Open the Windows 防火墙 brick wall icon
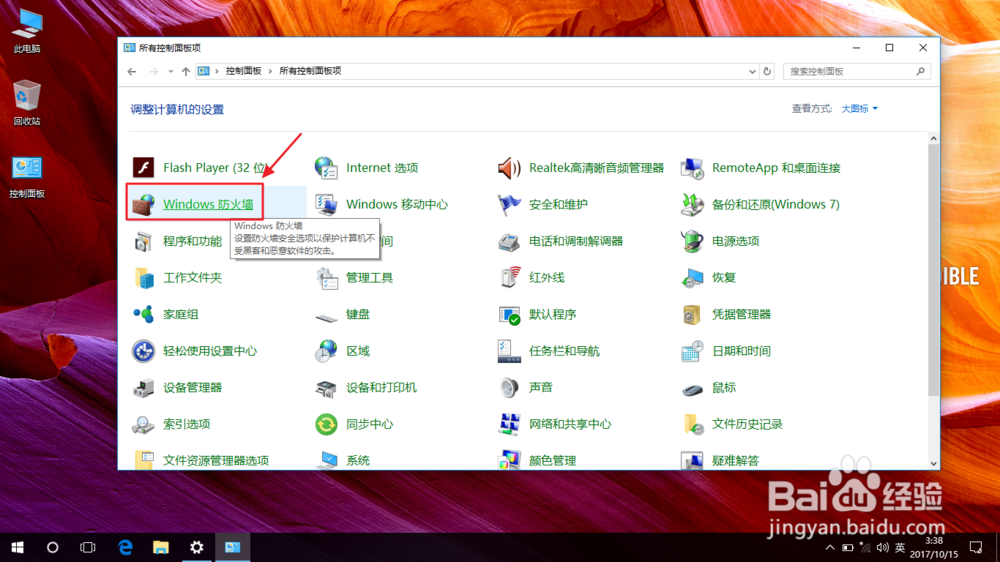 click(143, 204)
